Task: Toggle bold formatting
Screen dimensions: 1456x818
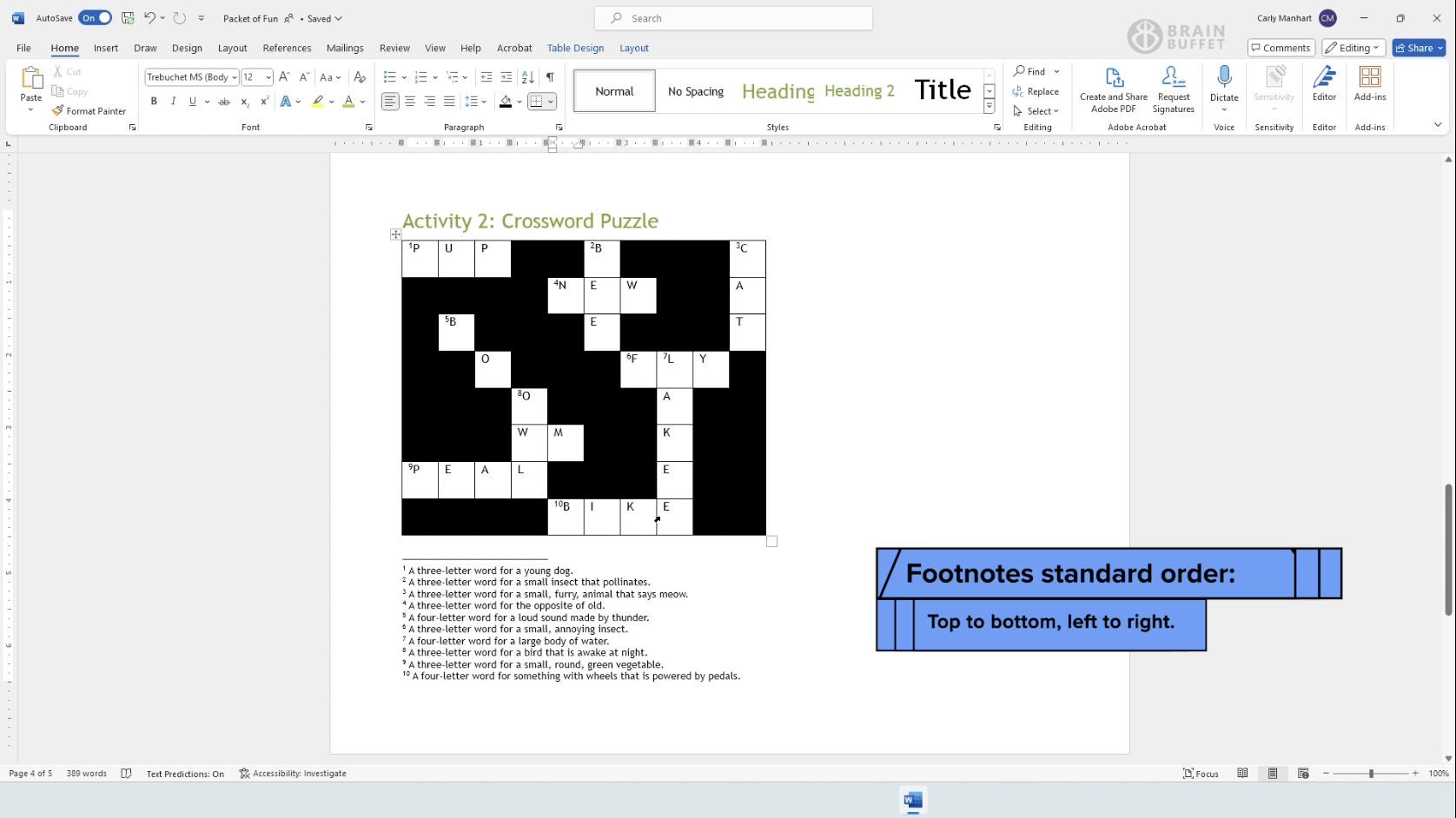Action: [x=154, y=102]
